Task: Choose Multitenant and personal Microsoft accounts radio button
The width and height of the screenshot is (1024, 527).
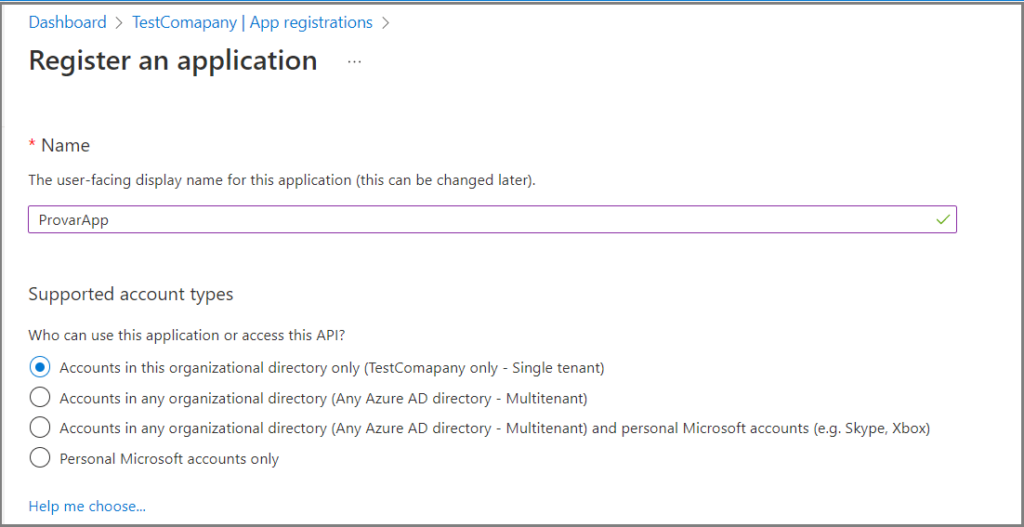Action: coord(40,428)
